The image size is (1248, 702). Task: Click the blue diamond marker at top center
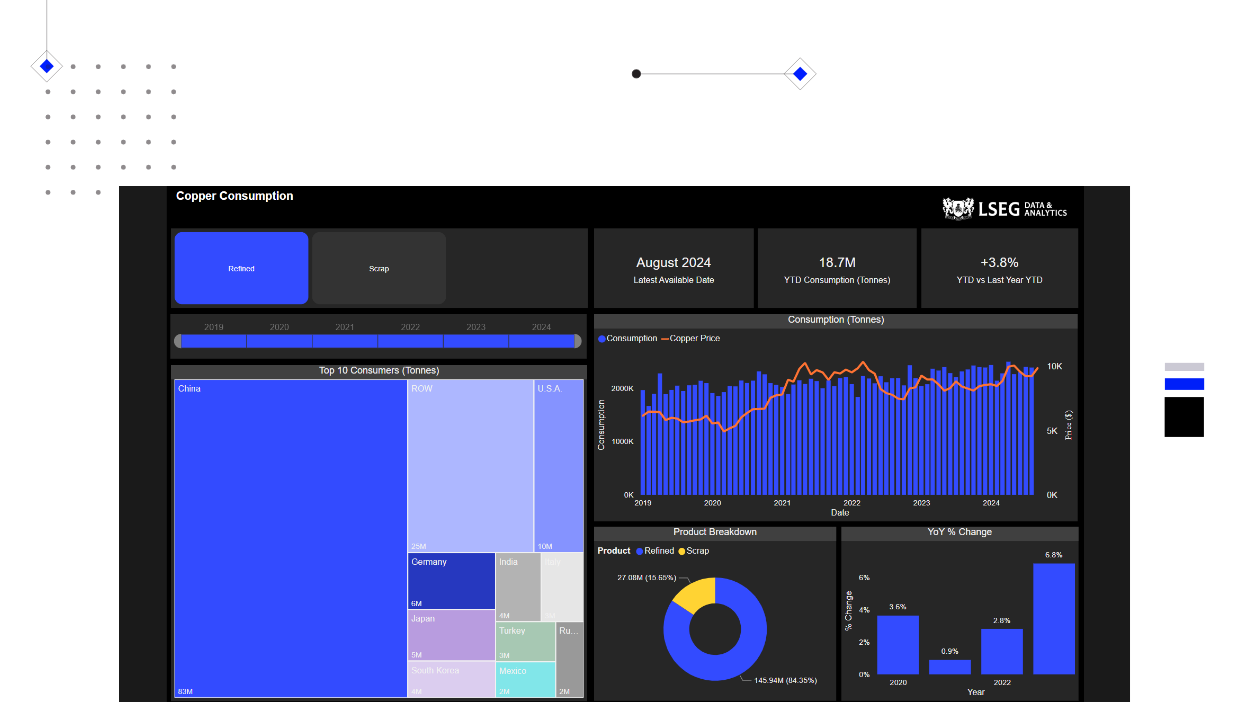coord(799,73)
